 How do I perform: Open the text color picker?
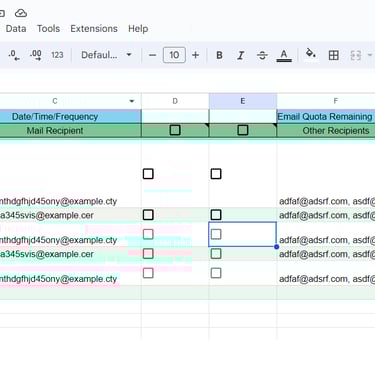[284, 55]
